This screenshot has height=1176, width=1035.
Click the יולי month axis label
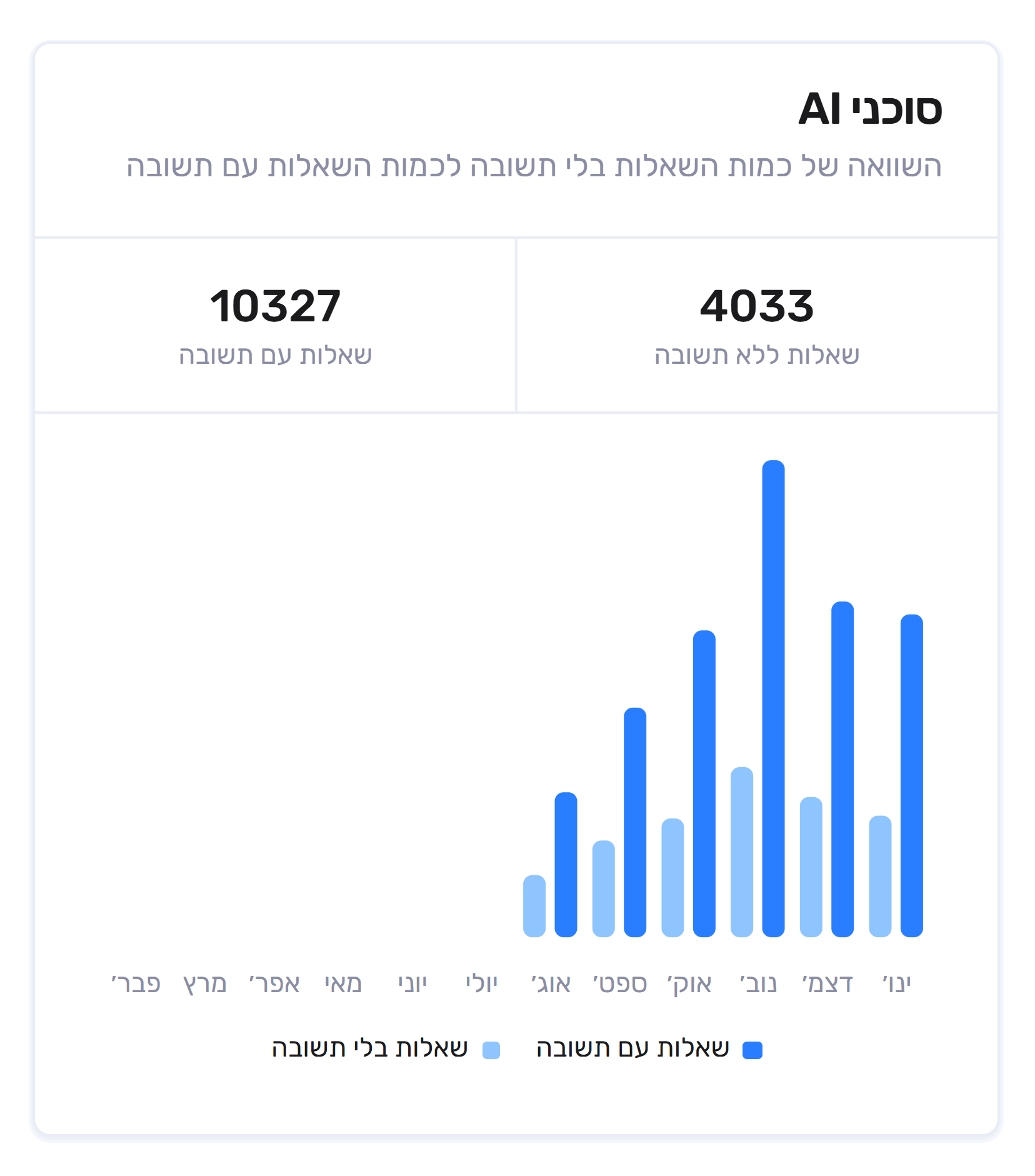click(481, 984)
